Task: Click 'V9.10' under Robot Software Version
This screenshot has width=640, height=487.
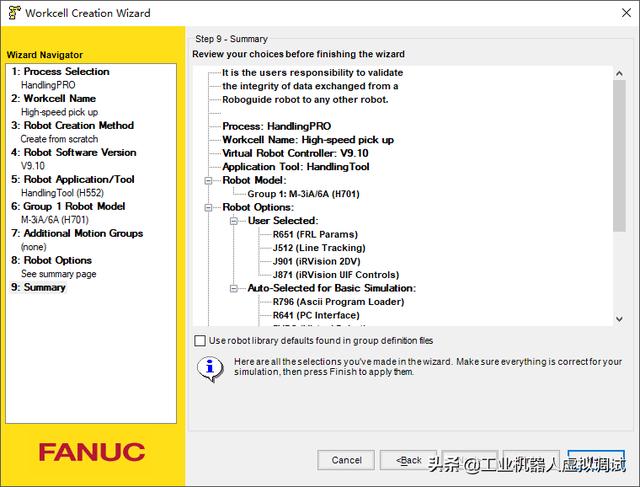Action: [x=33, y=166]
